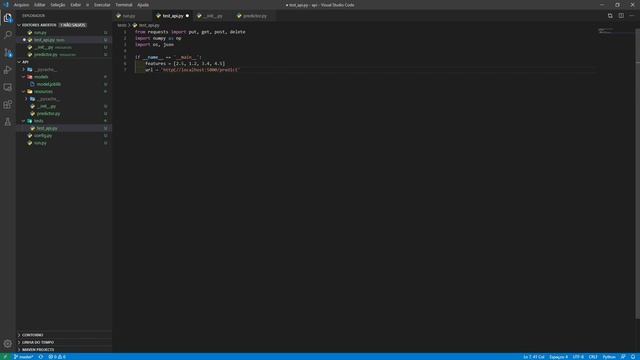Open the Manage gear menu
The width and height of the screenshot is (640, 360).
(x=8, y=344)
